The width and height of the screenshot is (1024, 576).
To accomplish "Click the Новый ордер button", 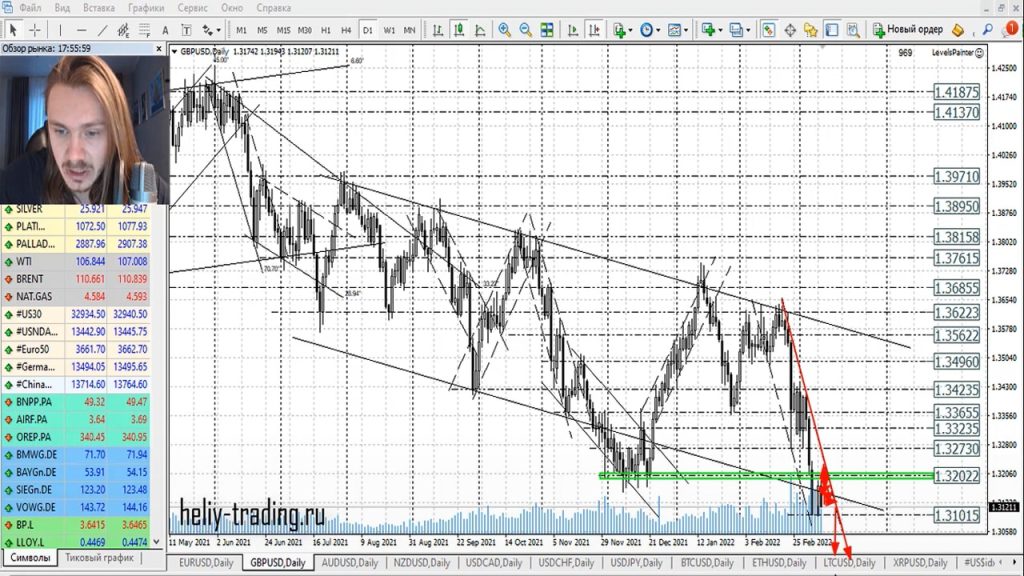I will click(x=907, y=30).
